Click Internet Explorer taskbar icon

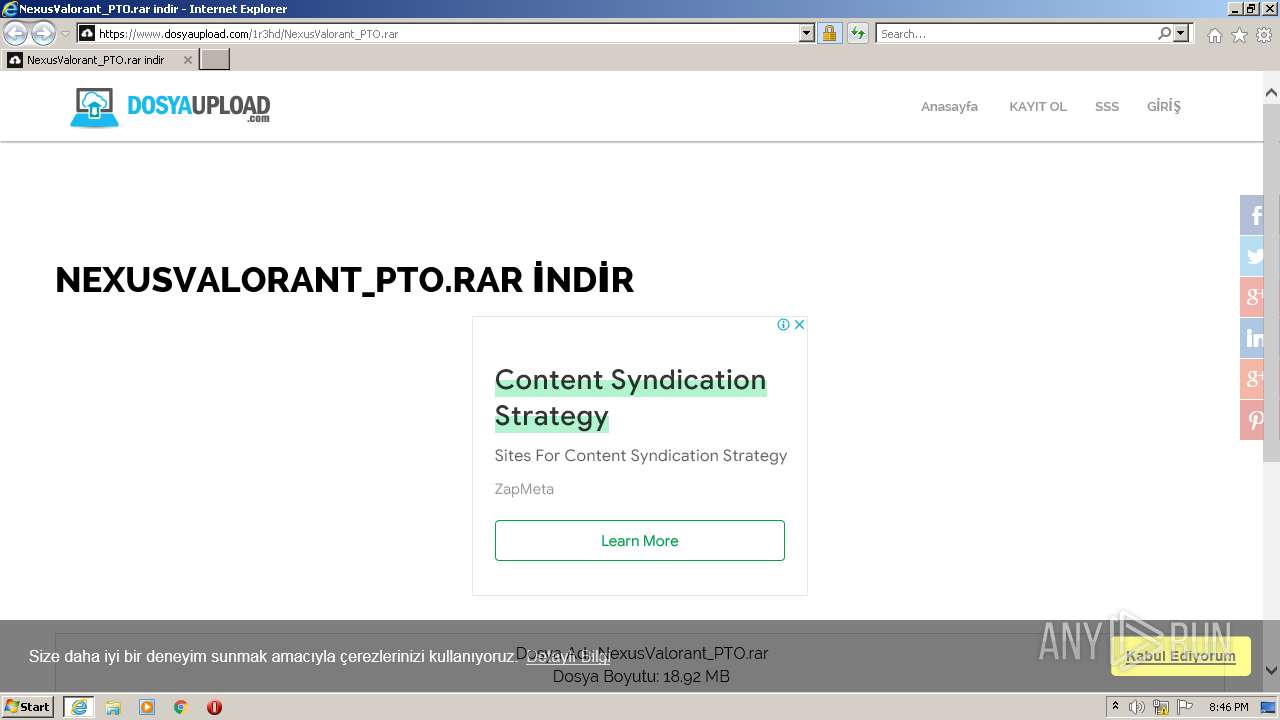pyautogui.click(x=79, y=707)
